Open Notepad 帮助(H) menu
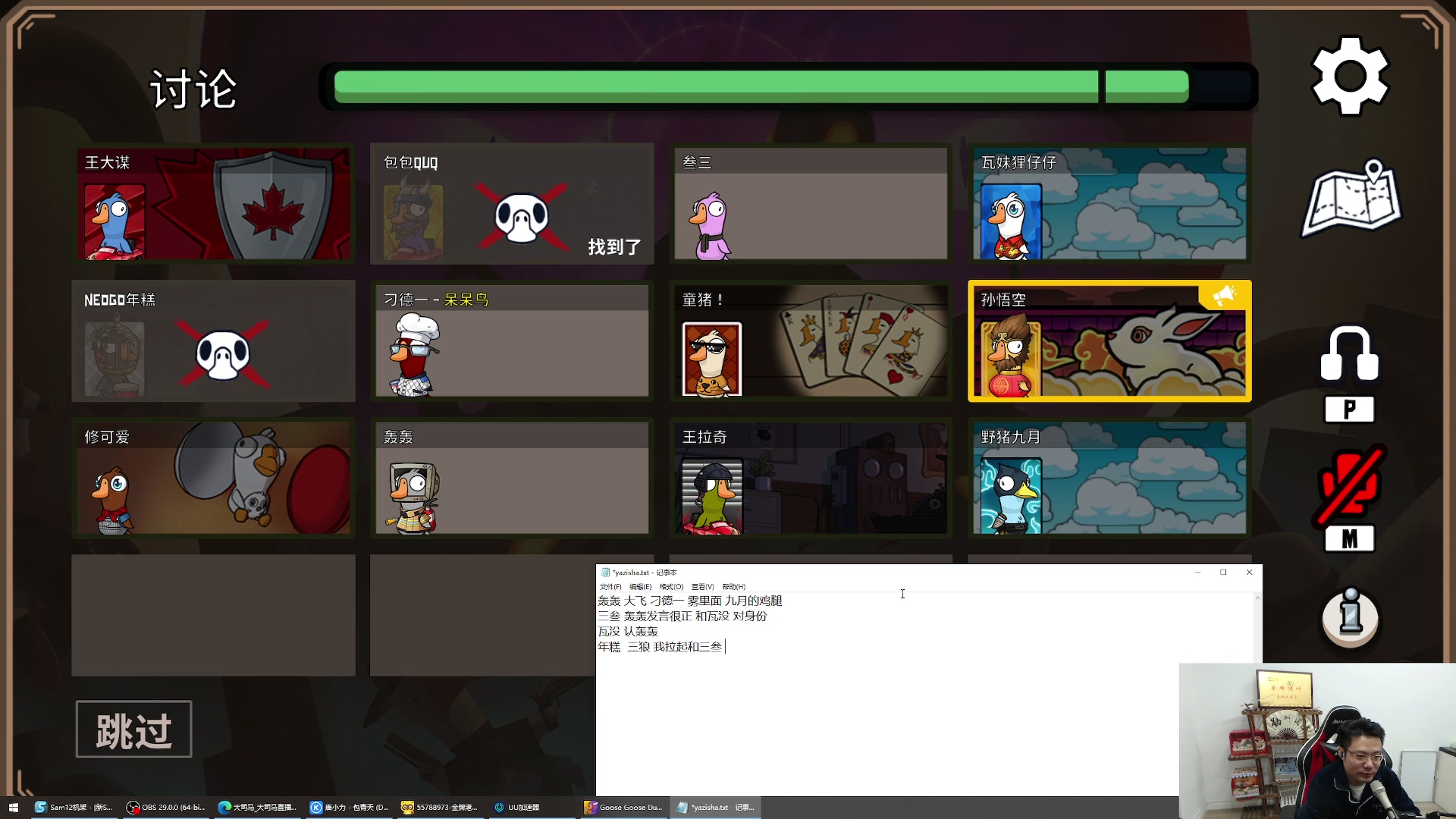 coord(733,587)
